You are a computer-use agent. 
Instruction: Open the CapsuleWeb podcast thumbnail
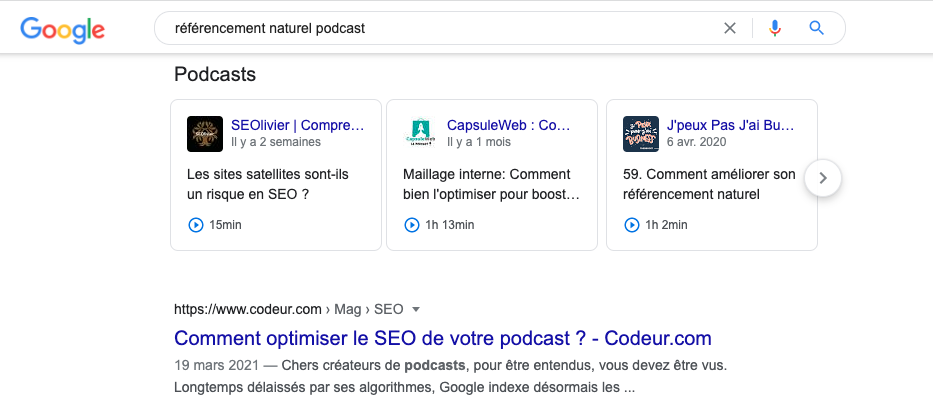421,134
